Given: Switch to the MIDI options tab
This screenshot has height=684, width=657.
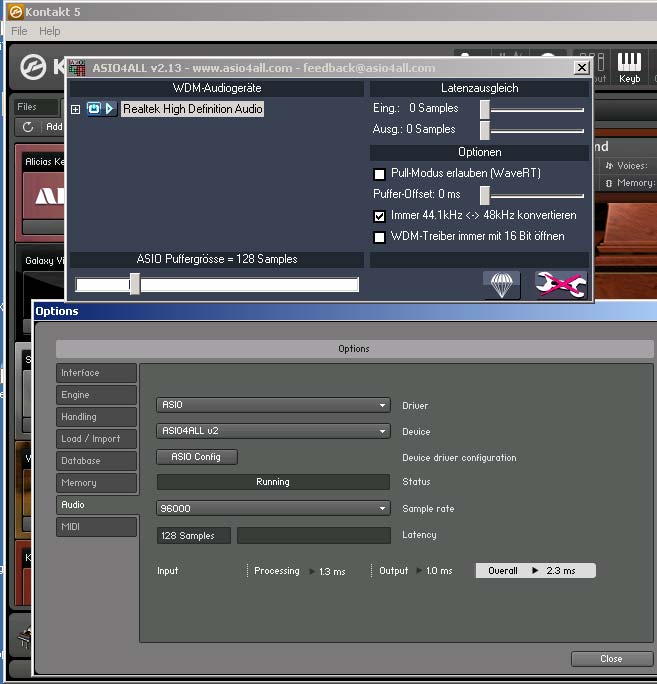Looking at the screenshot, I should point(96,527).
